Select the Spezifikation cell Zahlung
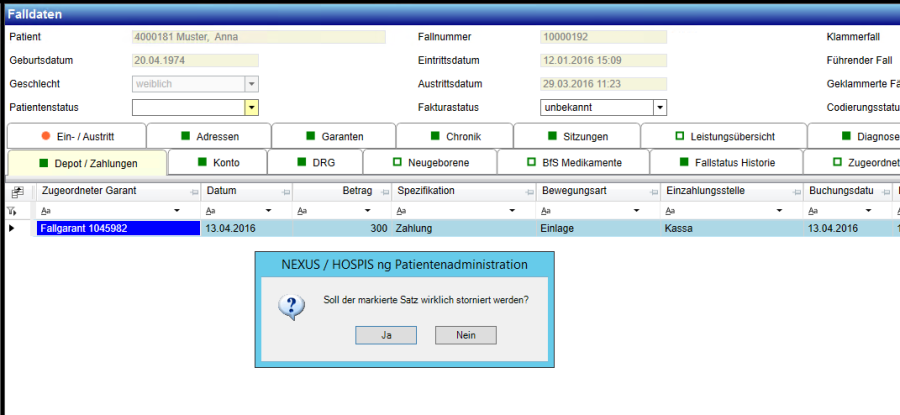 pos(463,228)
